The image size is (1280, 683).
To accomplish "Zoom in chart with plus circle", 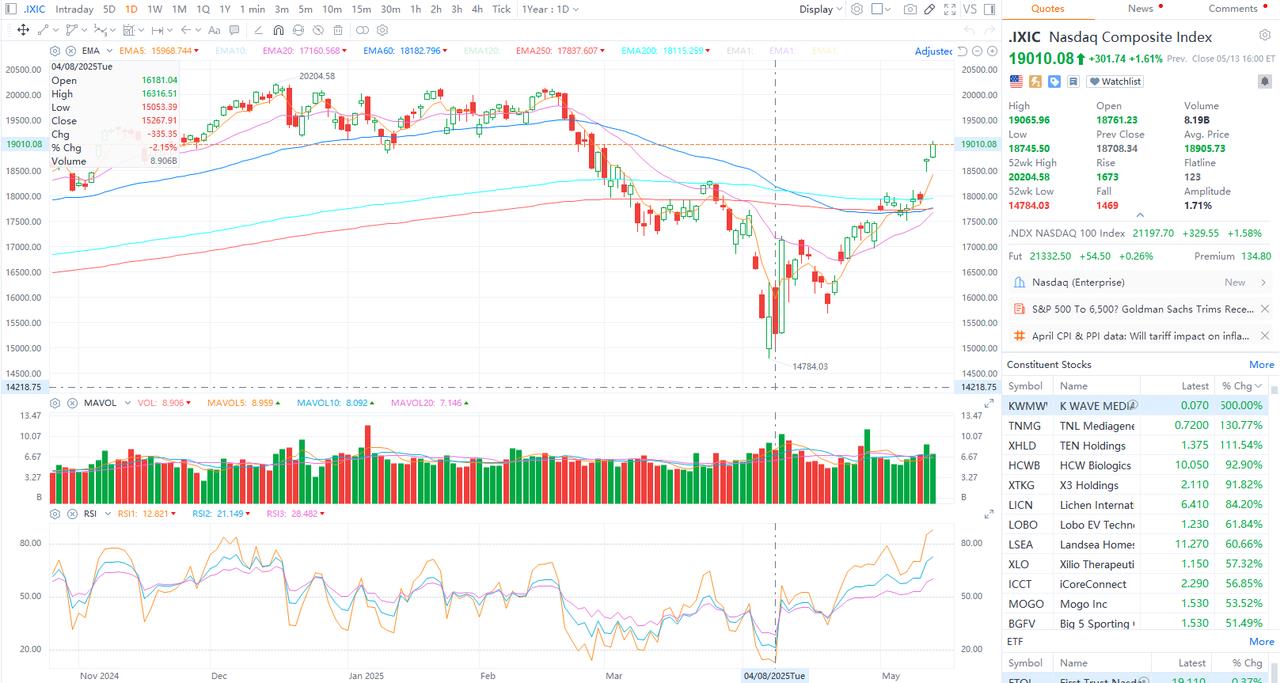I will pos(992,51).
